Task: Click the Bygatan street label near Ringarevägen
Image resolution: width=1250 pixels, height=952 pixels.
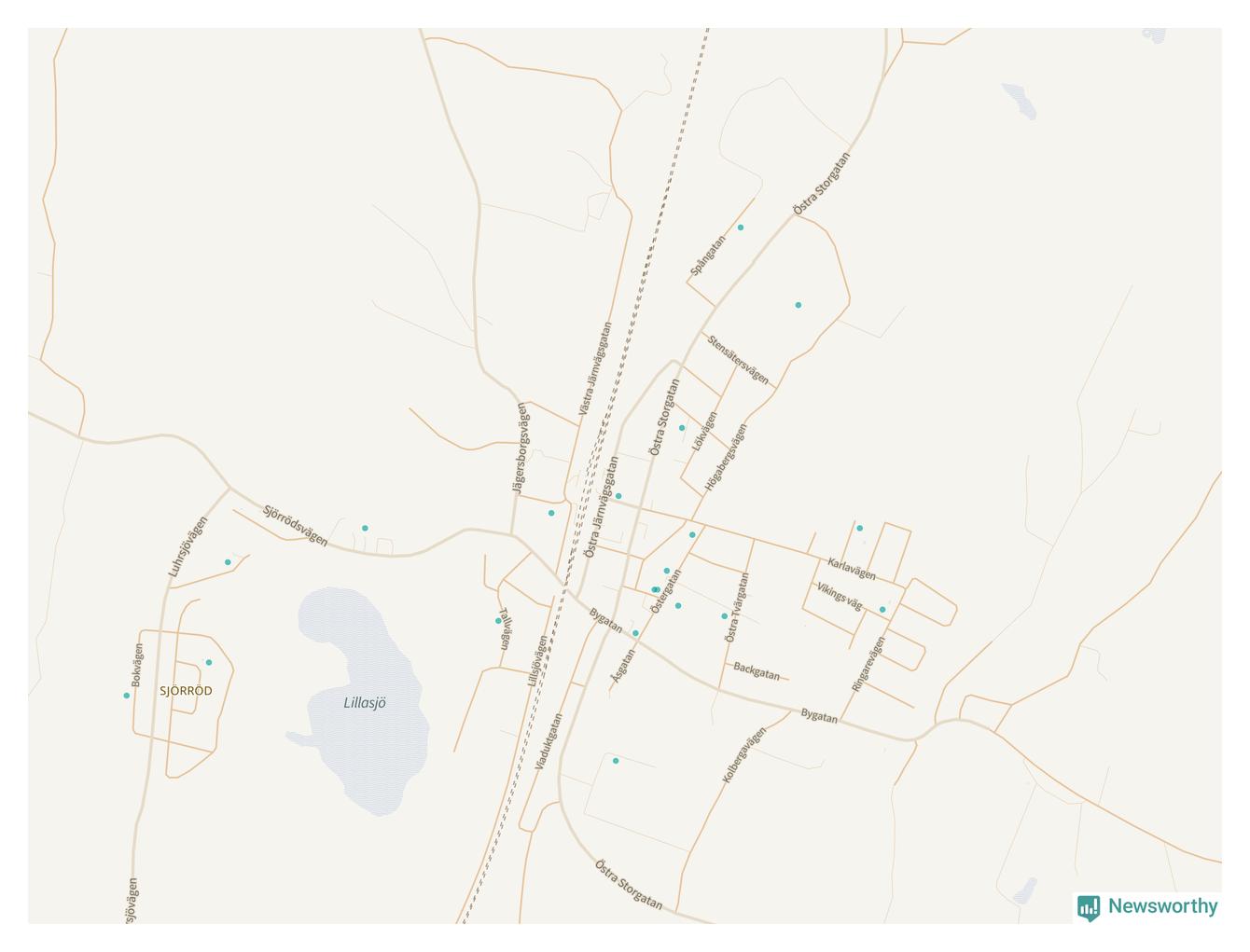Action: (x=819, y=715)
